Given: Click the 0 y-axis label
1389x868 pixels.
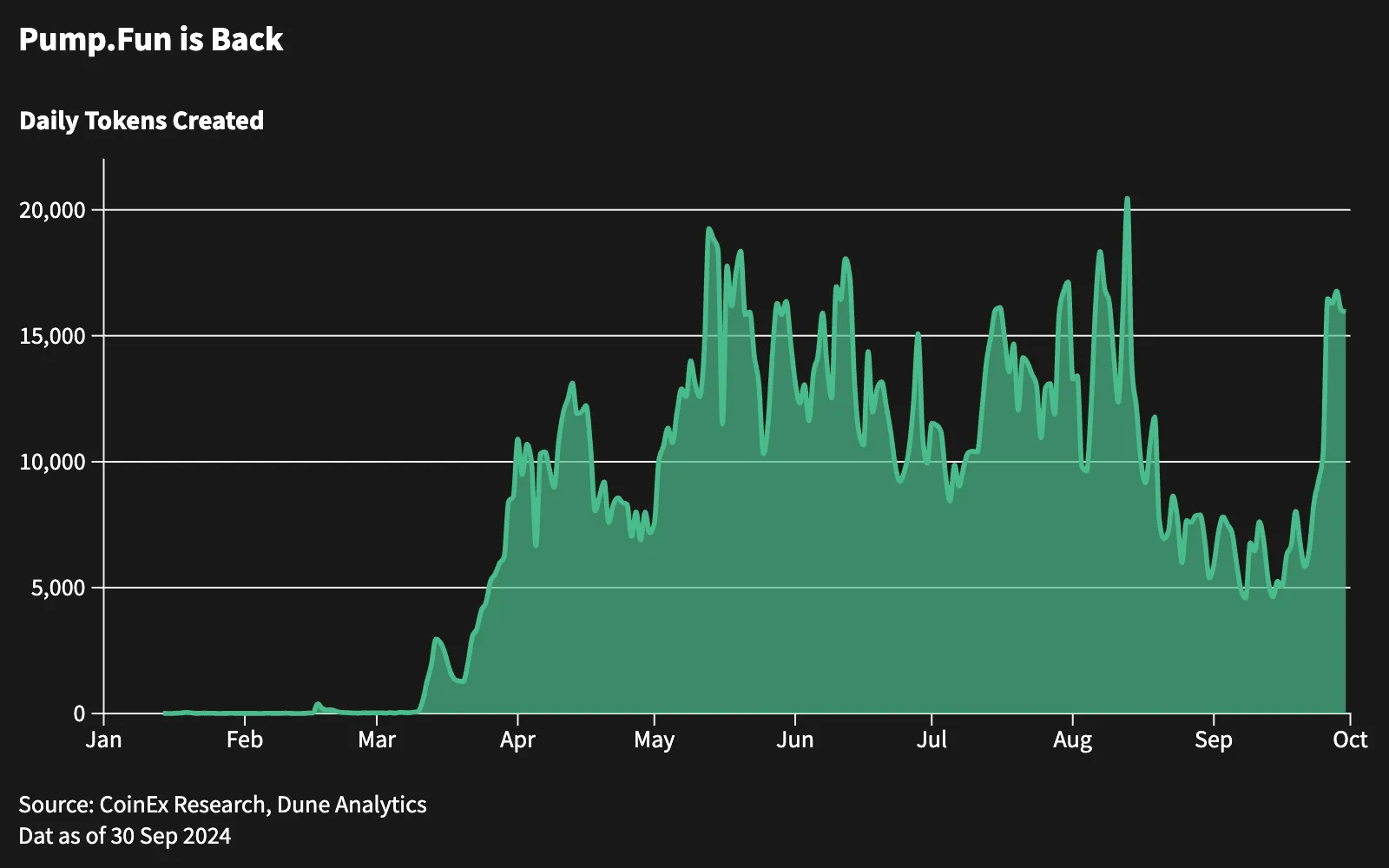Looking at the screenshot, I should click(x=79, y=713).
